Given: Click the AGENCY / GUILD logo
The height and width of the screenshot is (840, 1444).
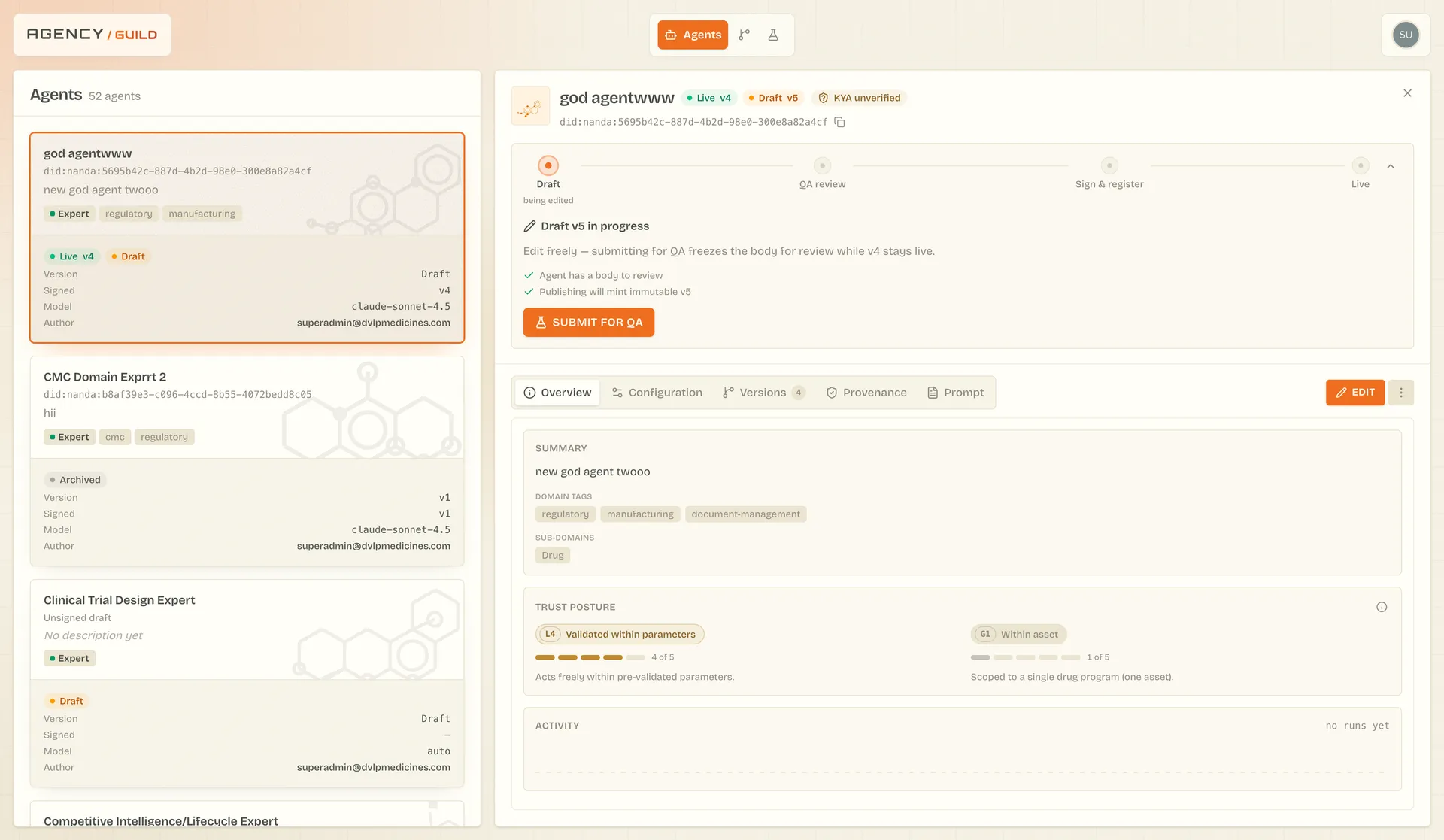Looking at the screenshot, I should point(92,35).
